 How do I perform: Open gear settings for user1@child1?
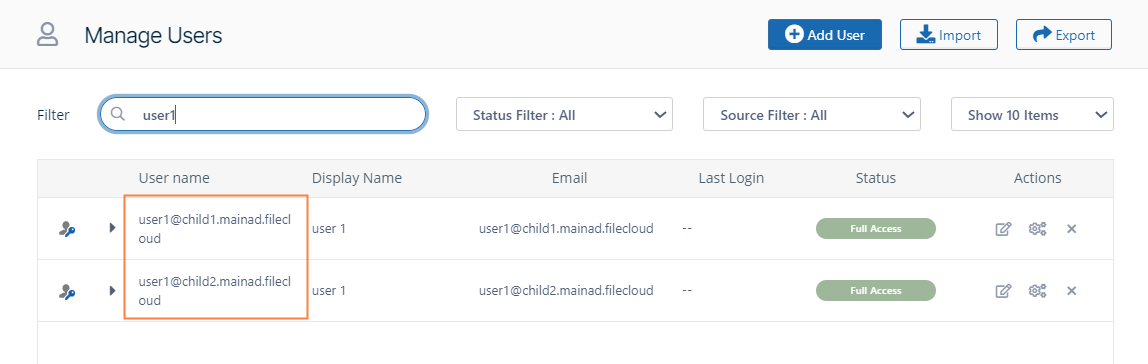(1037, 229)
